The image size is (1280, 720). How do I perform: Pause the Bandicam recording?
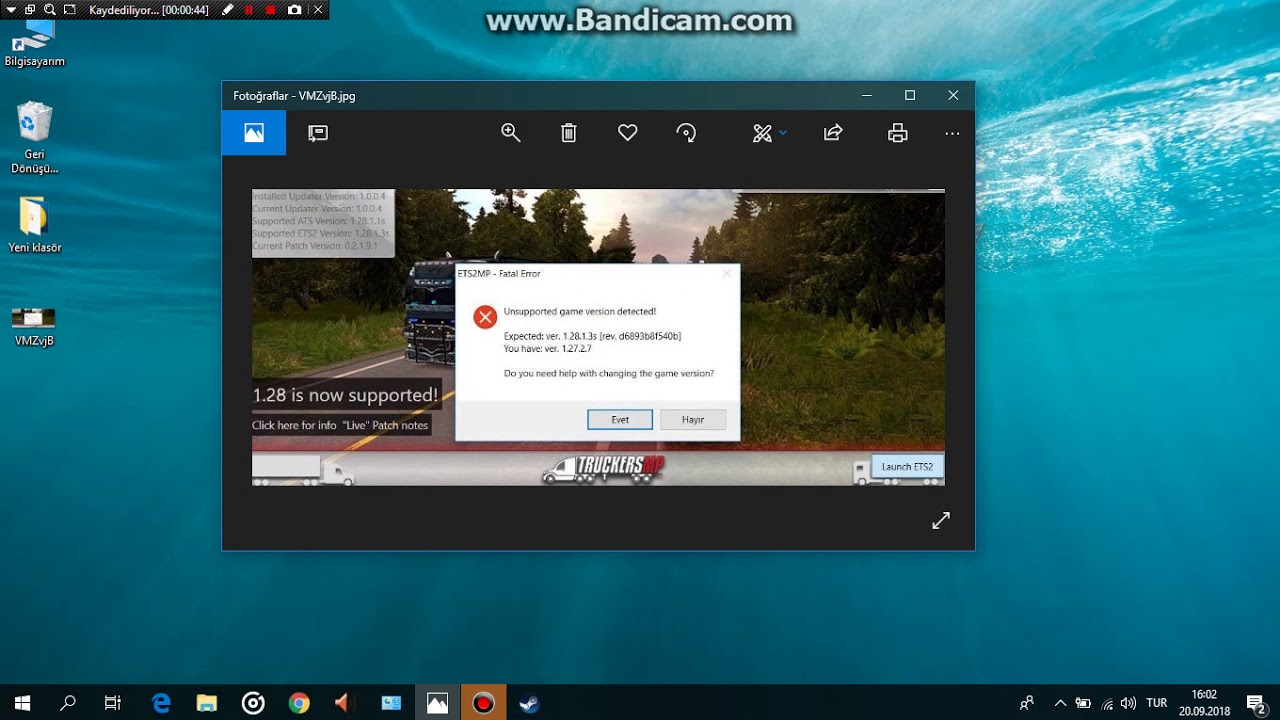(250, 10)
